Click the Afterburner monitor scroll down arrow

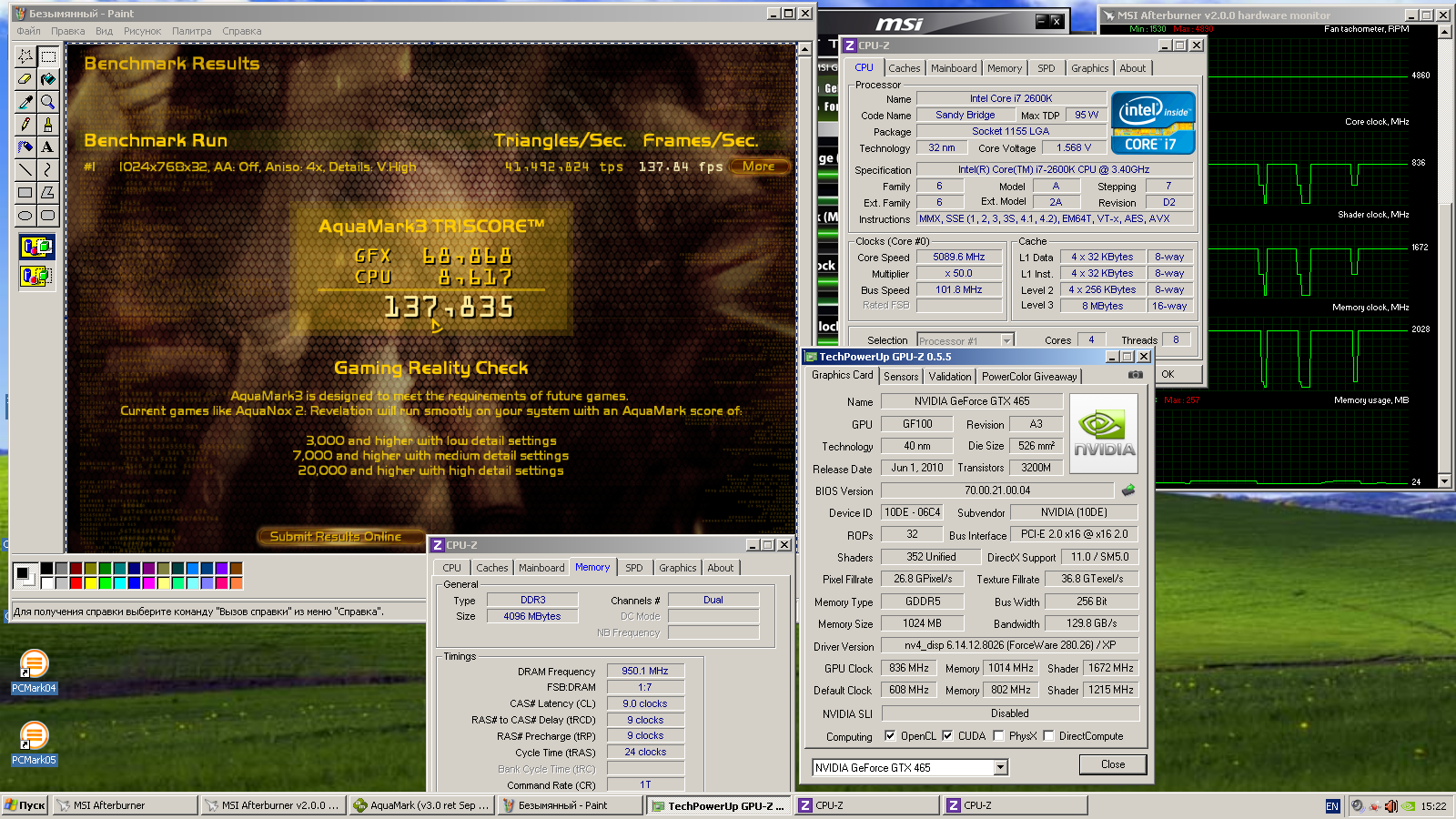click(x=1444, y=481)
